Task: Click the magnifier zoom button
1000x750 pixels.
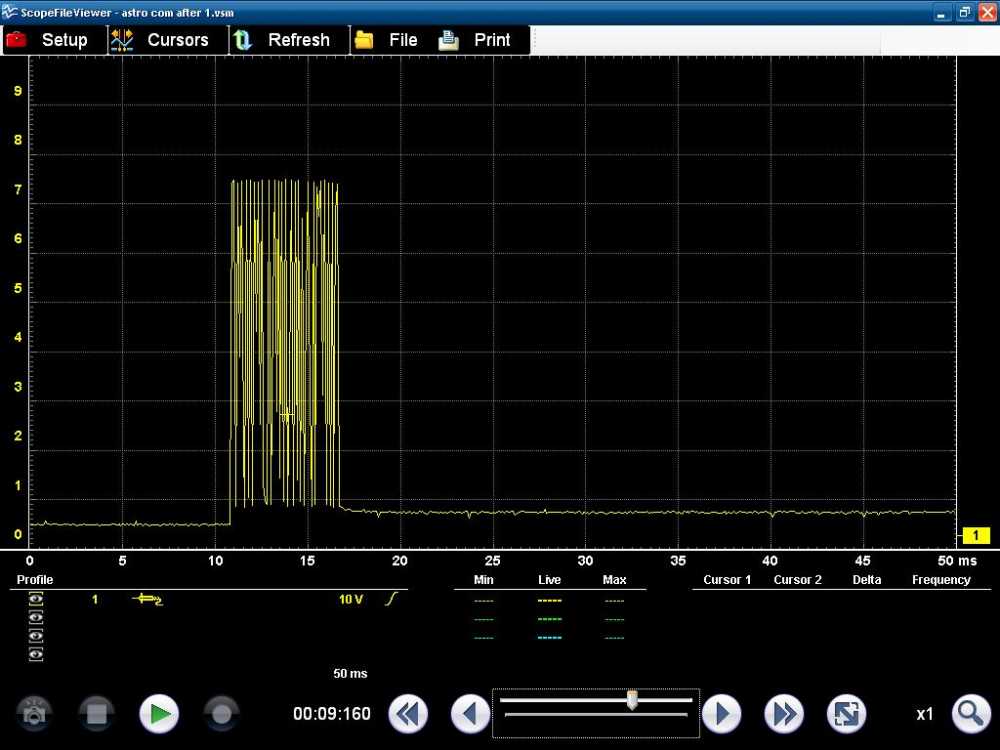Action: click(x=971, y=714)
